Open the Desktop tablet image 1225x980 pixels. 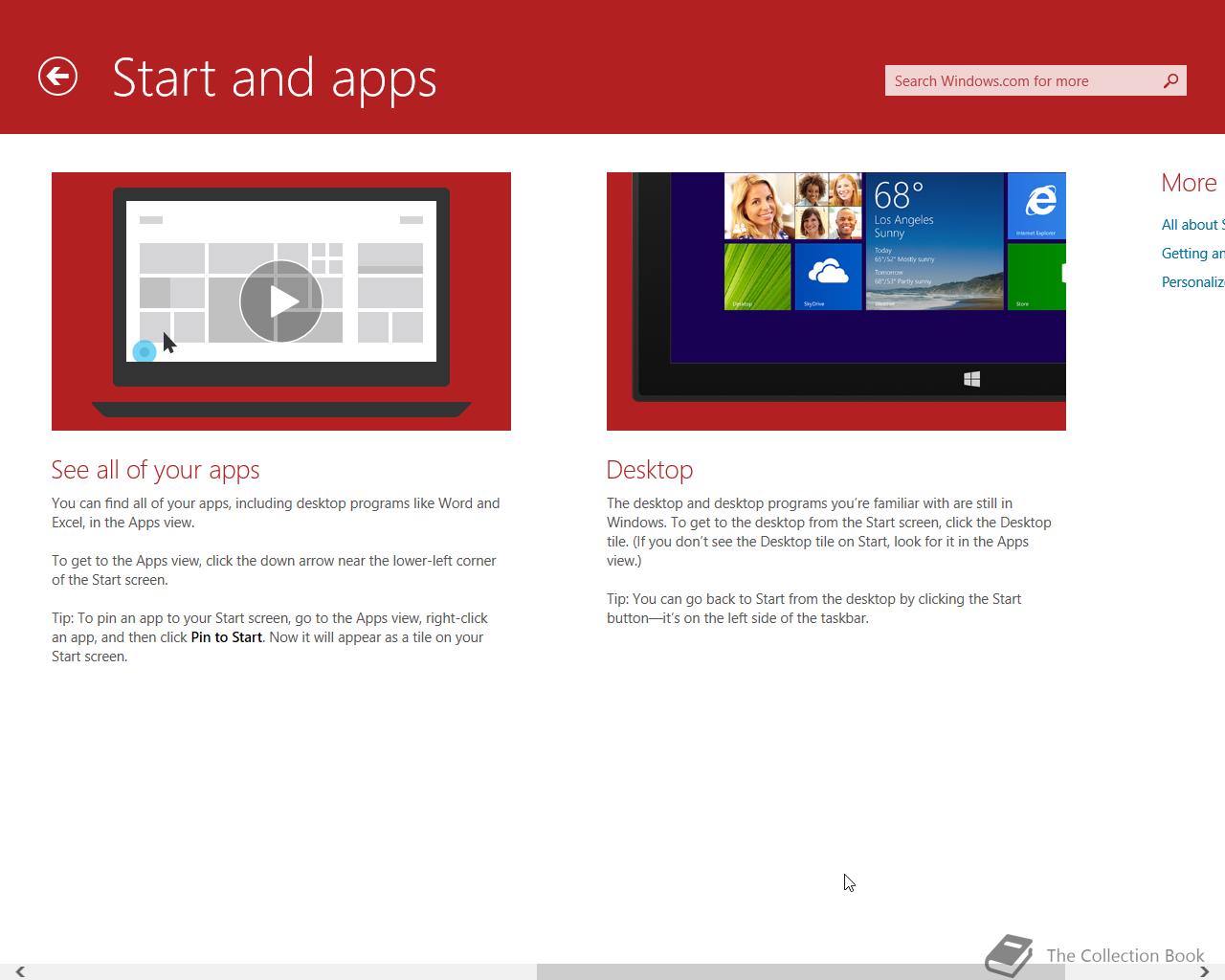(x=836, y=301)
